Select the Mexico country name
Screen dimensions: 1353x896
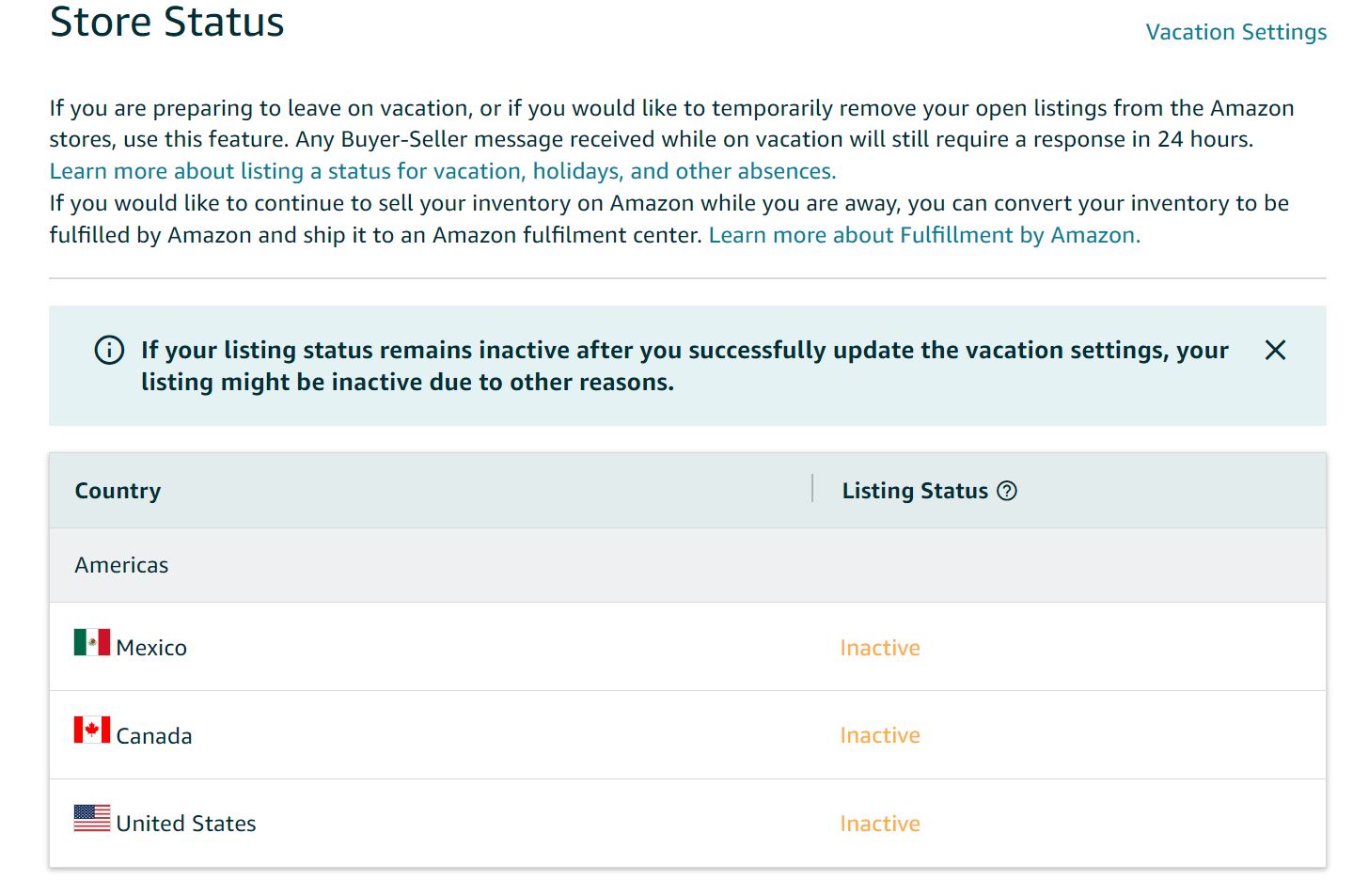tap(151, 648)
